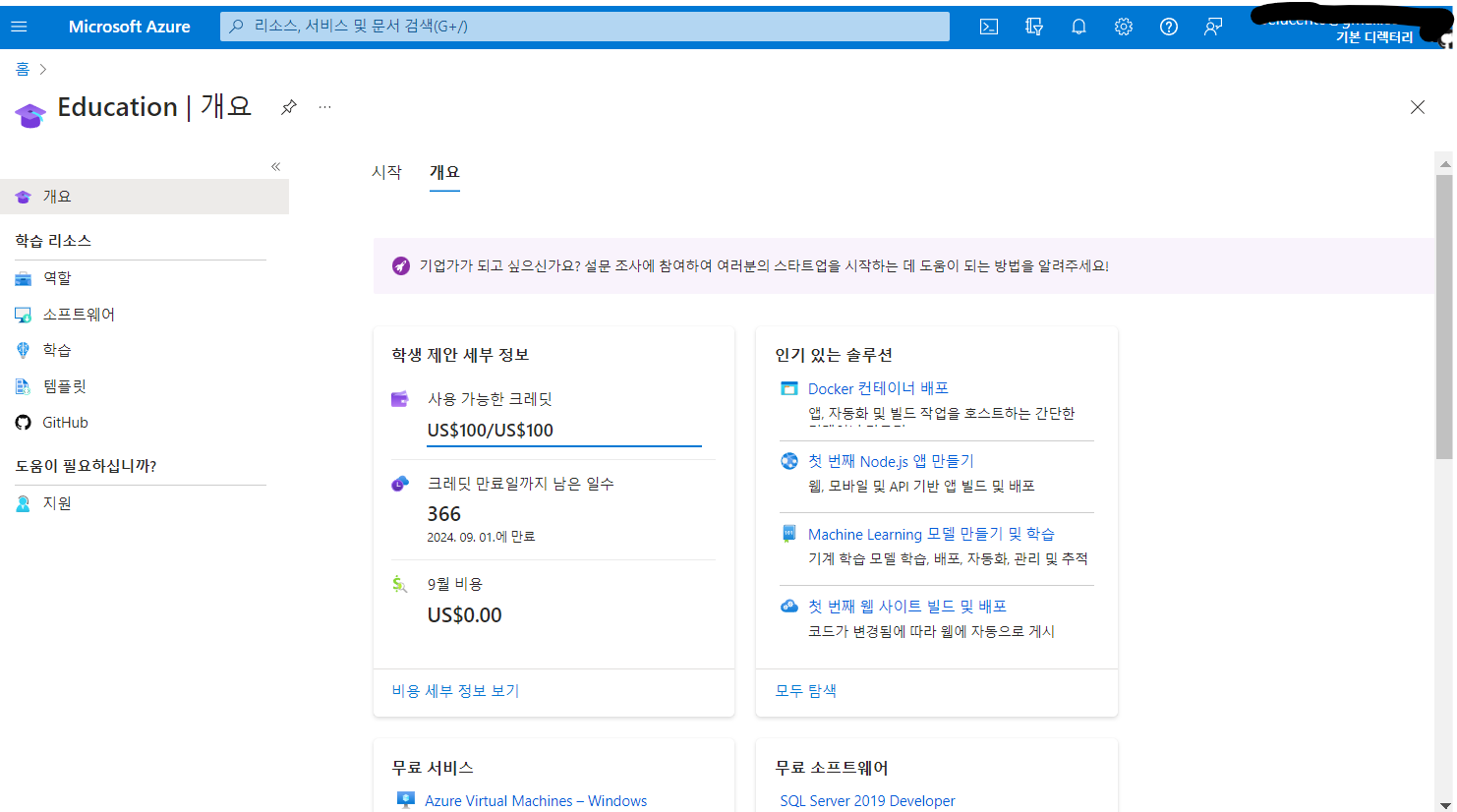
Task: Click the 366 days remaining value
Action: point(444,514)
